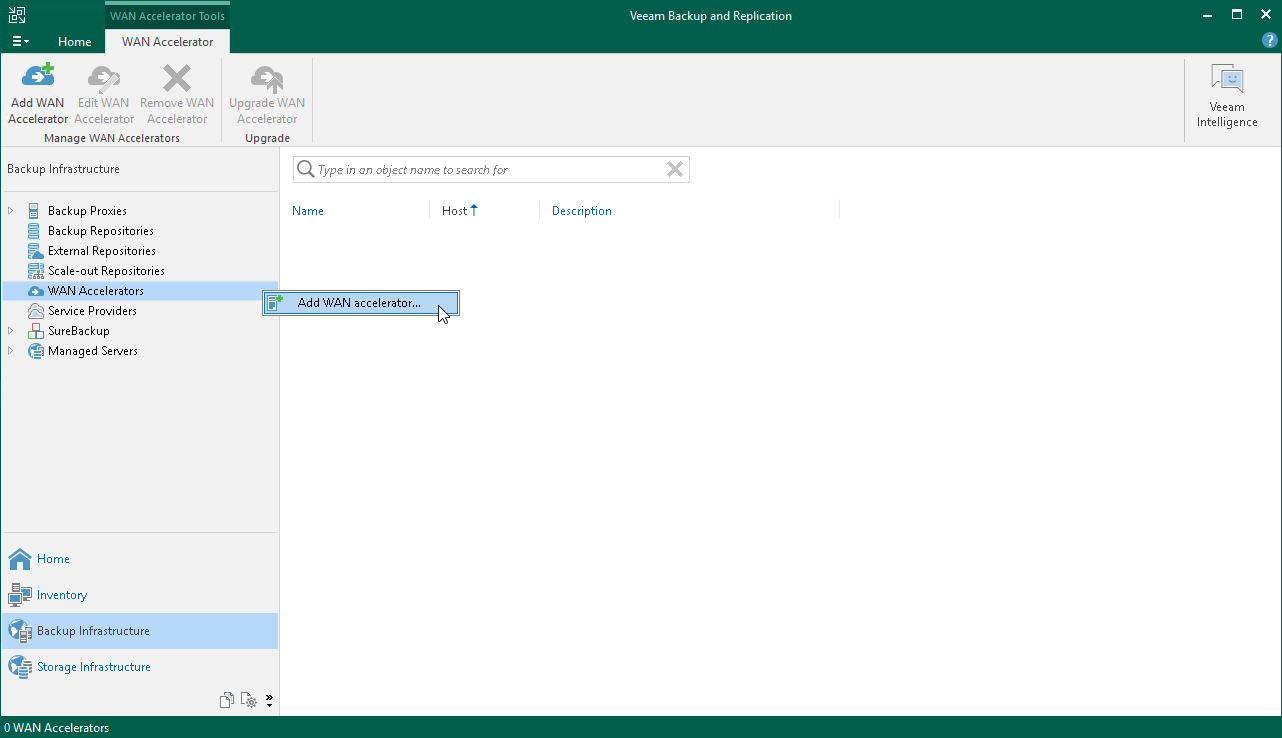Click the Edit WAN Accelerator ribbon button
This screenshot has height=738, width=1282.
(104, 94)
